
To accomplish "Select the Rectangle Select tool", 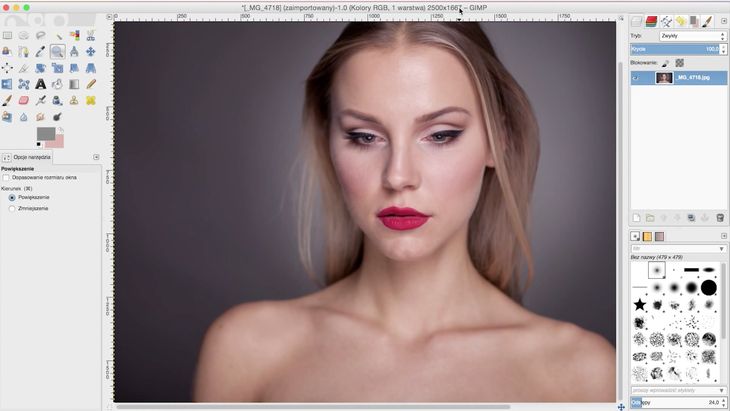I will pyautogui.click(x=7, y=35).
